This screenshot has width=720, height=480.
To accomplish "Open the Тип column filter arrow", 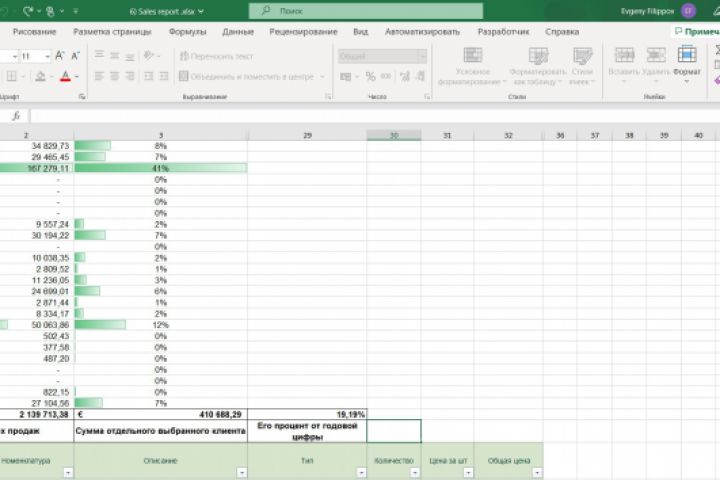I will pyautogui.click(x=361, y=472).
